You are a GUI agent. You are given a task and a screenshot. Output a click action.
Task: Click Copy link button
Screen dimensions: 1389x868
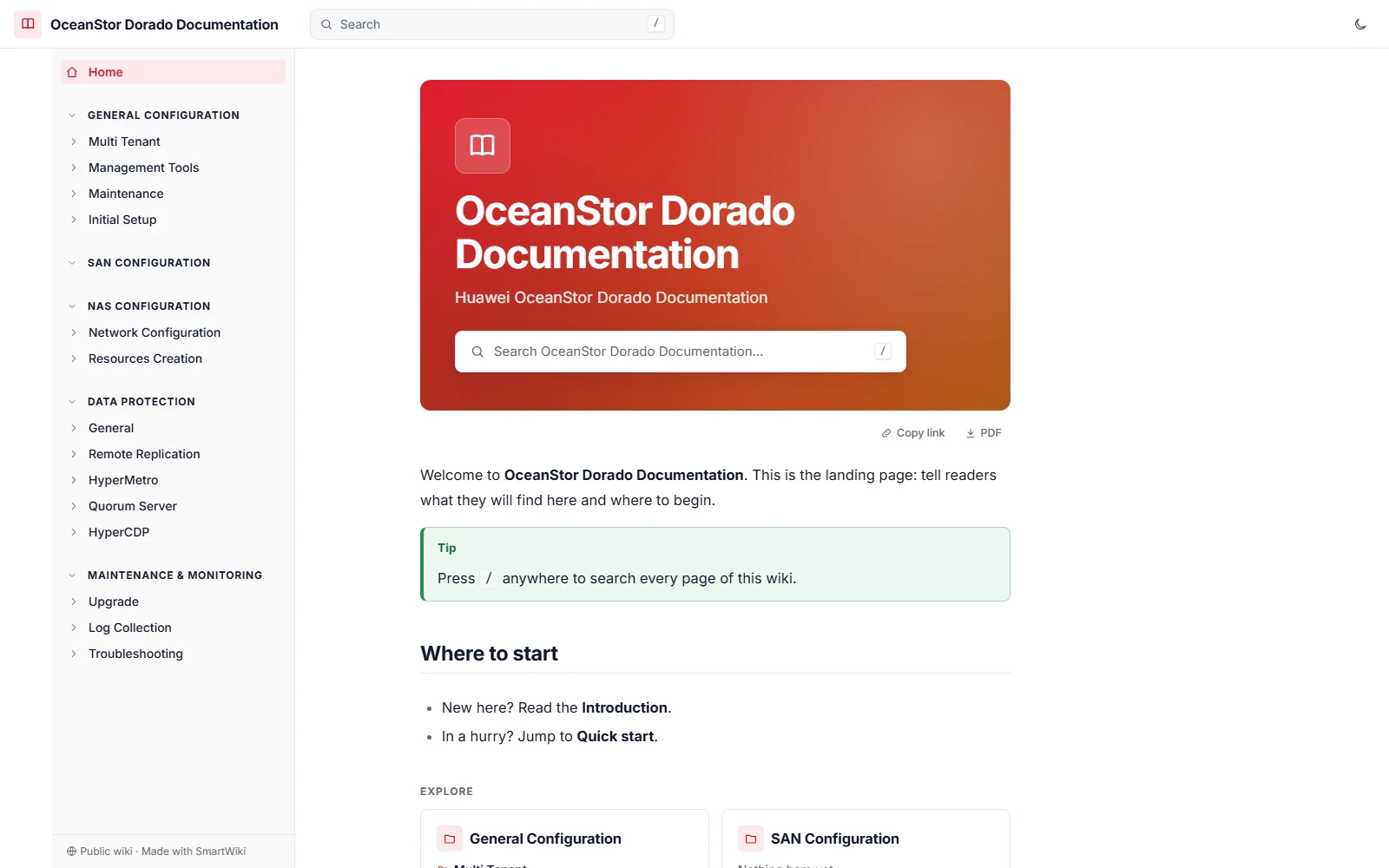click(913, 433)
